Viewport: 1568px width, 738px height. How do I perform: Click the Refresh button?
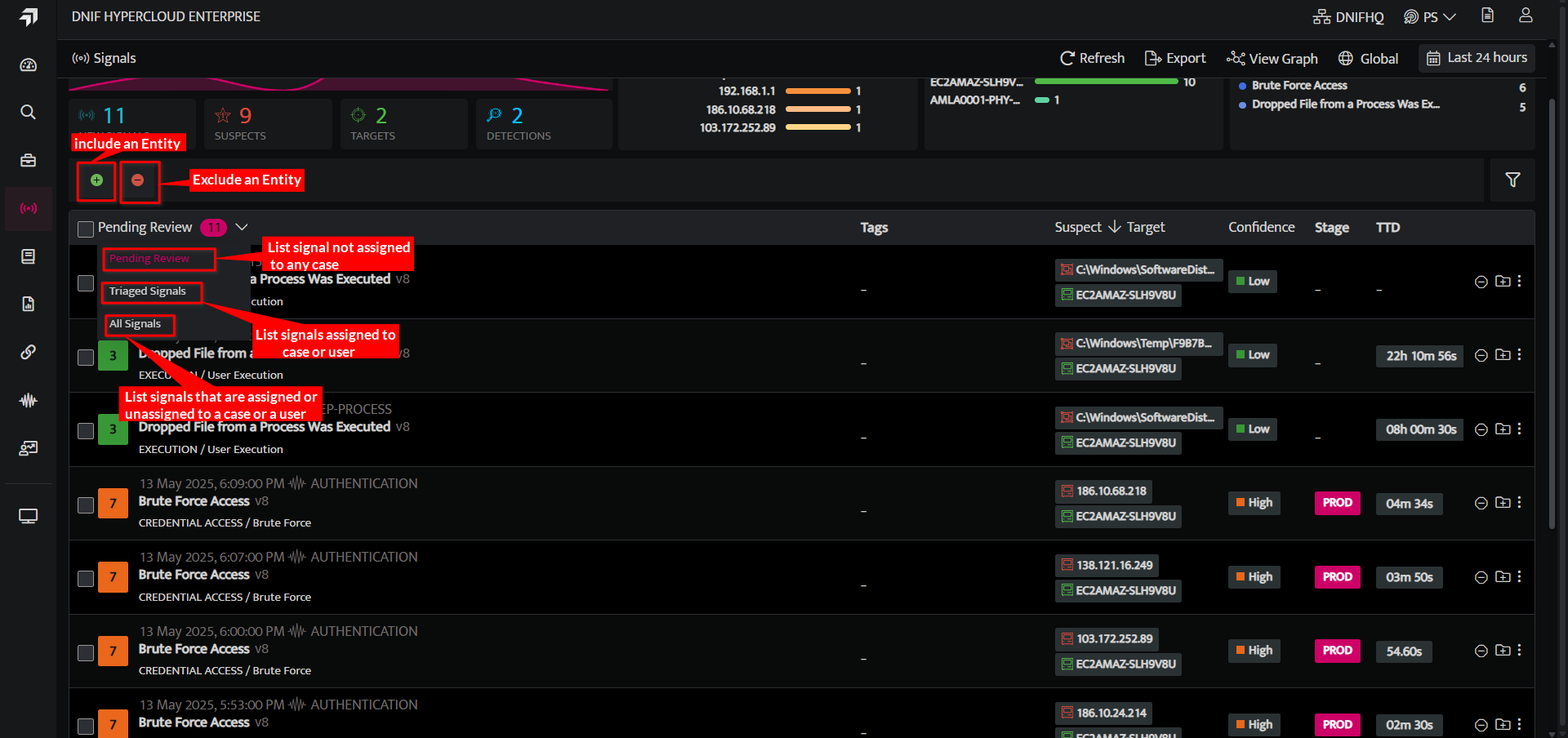pyautogui.click(x=1092, y=58)
